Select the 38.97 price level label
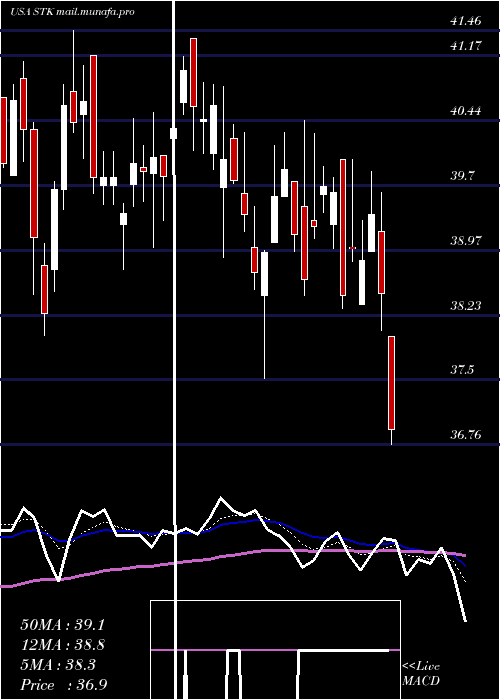This screenshot has height=700, width=500. point(466,241)
